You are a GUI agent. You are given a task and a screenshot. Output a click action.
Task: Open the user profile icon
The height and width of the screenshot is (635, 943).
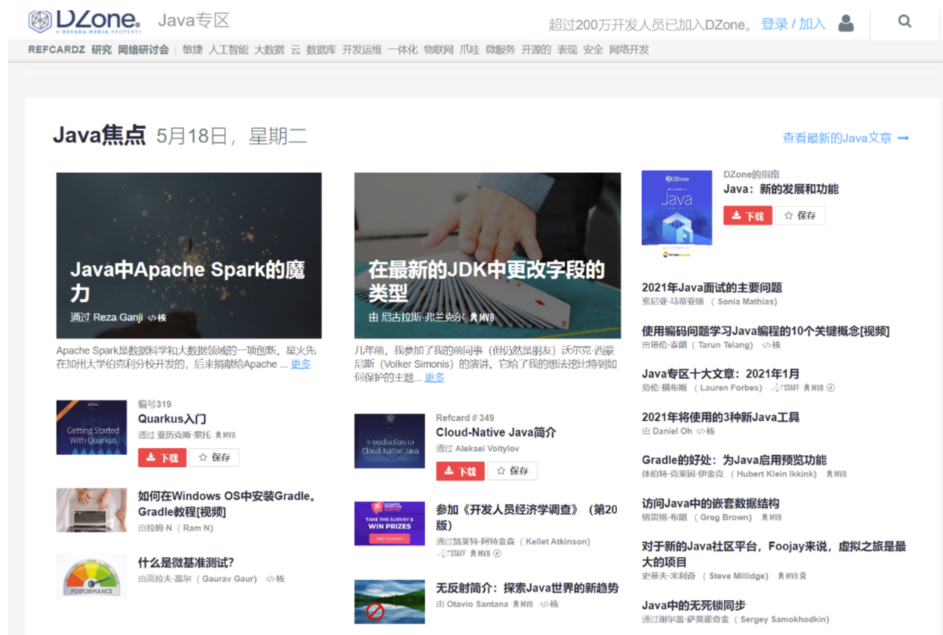click(846, 23)
